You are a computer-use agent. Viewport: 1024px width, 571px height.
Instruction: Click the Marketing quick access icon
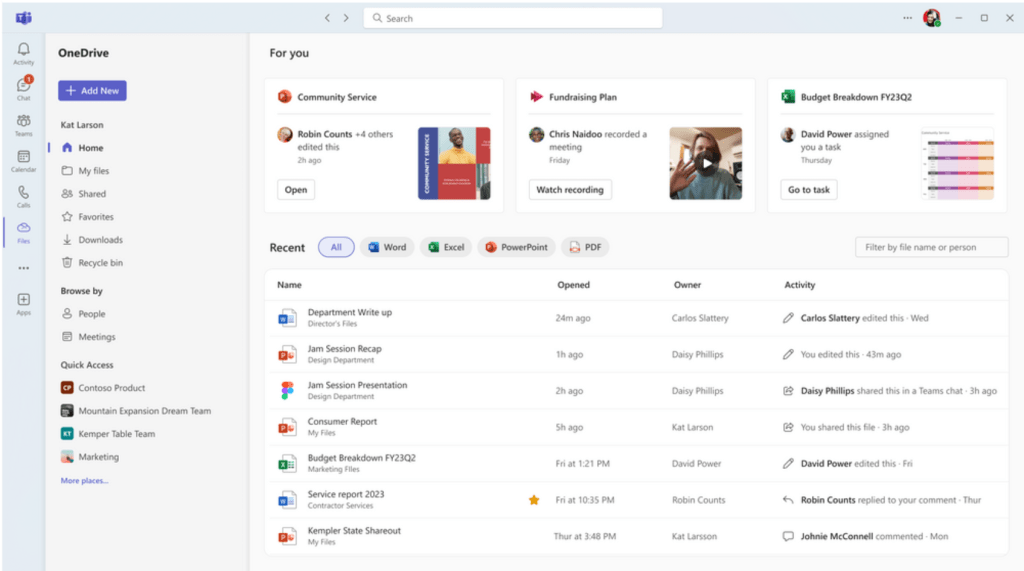point(67,457)
